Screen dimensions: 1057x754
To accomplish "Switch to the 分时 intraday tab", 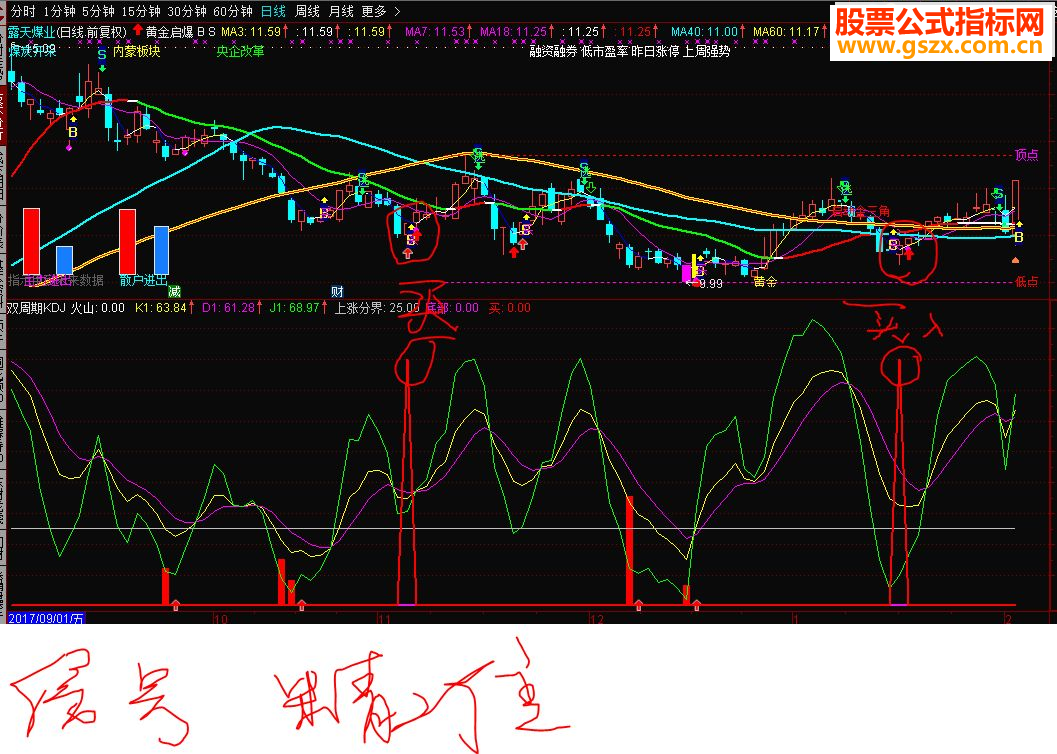I will click(x=24, y=11).
